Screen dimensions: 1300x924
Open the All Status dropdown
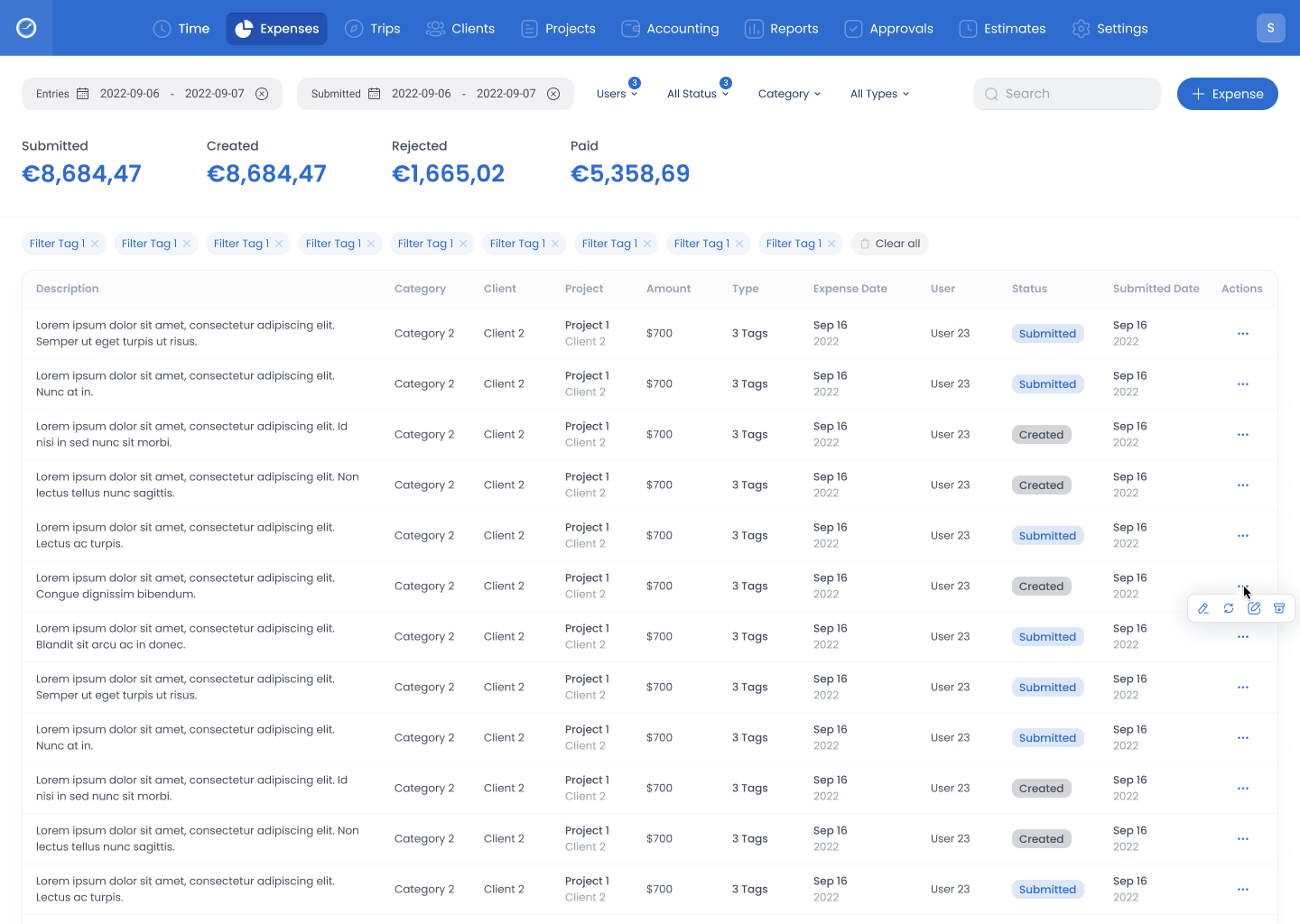click(697, 94)
